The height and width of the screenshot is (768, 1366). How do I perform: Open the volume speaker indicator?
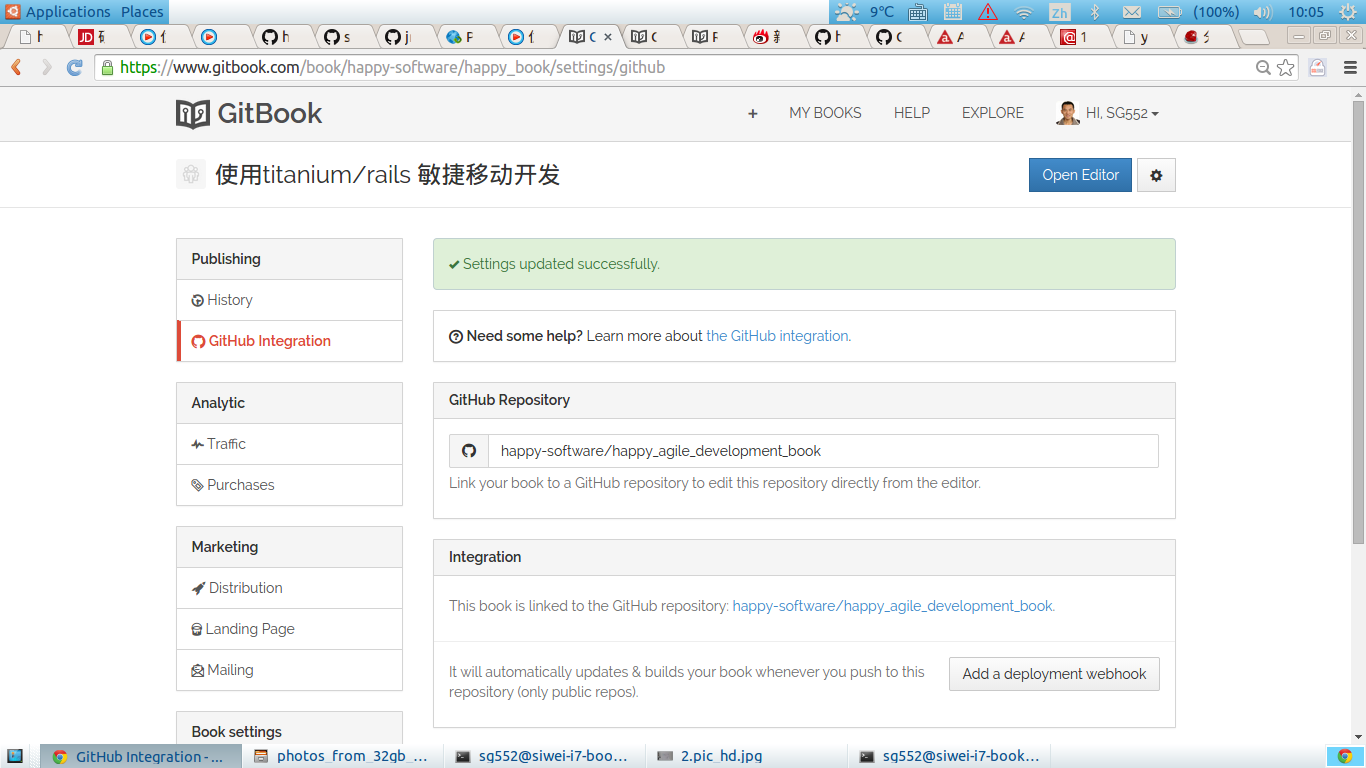(1262, 12)
